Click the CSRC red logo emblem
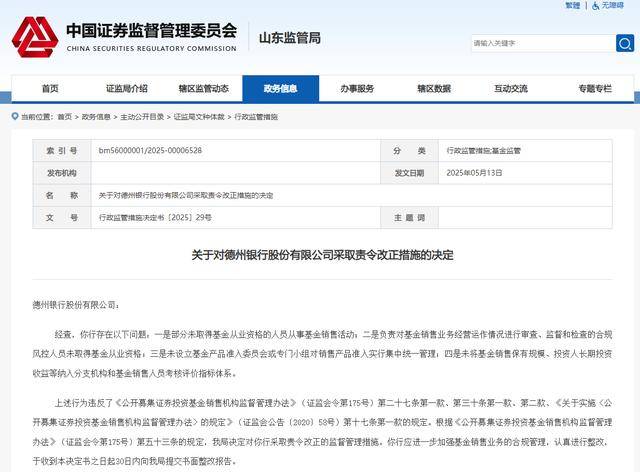Screen dimensions: 640x472 click(35, 37)
